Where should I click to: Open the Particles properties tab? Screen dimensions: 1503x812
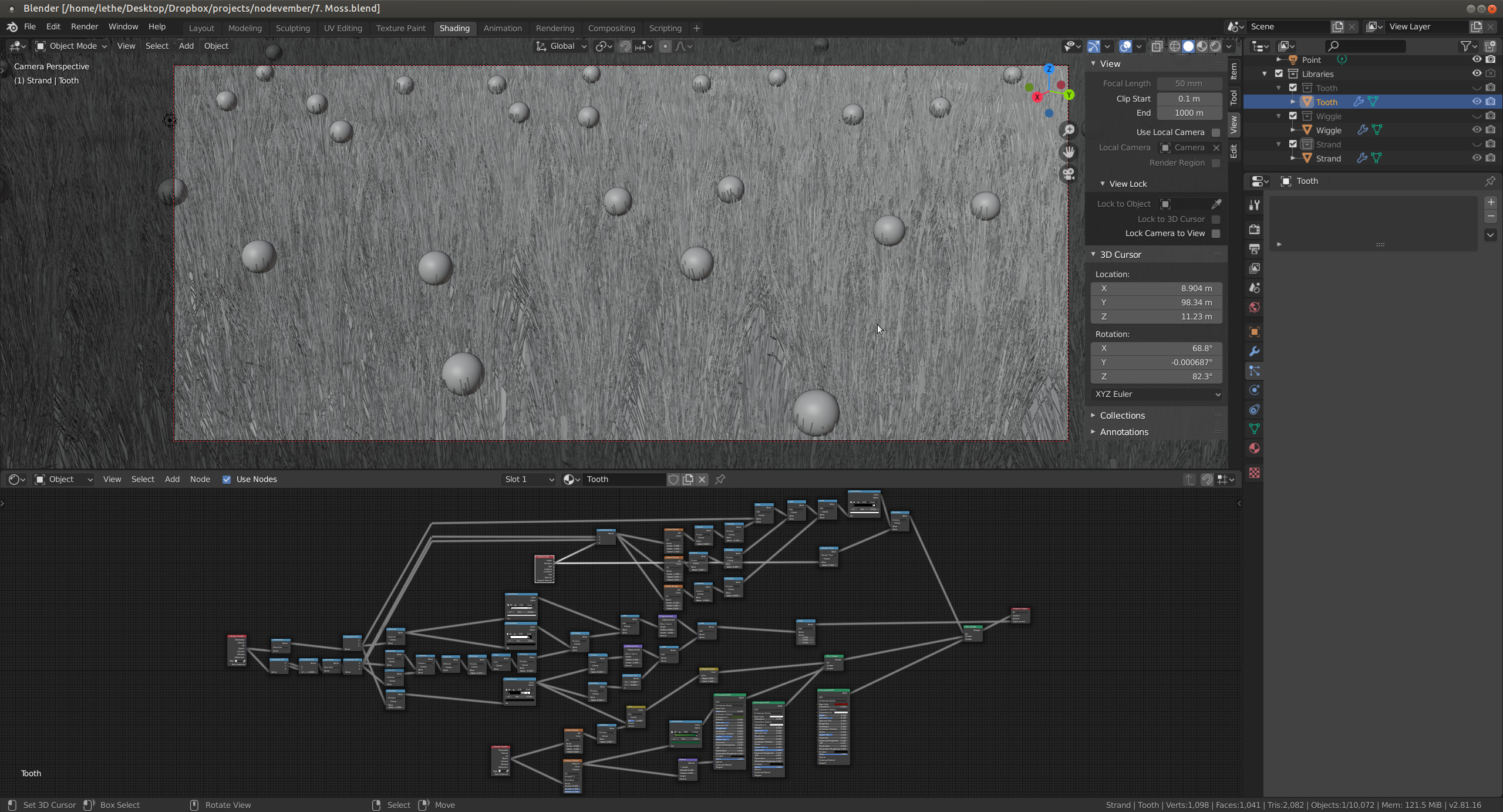(x=1255, y=370)
